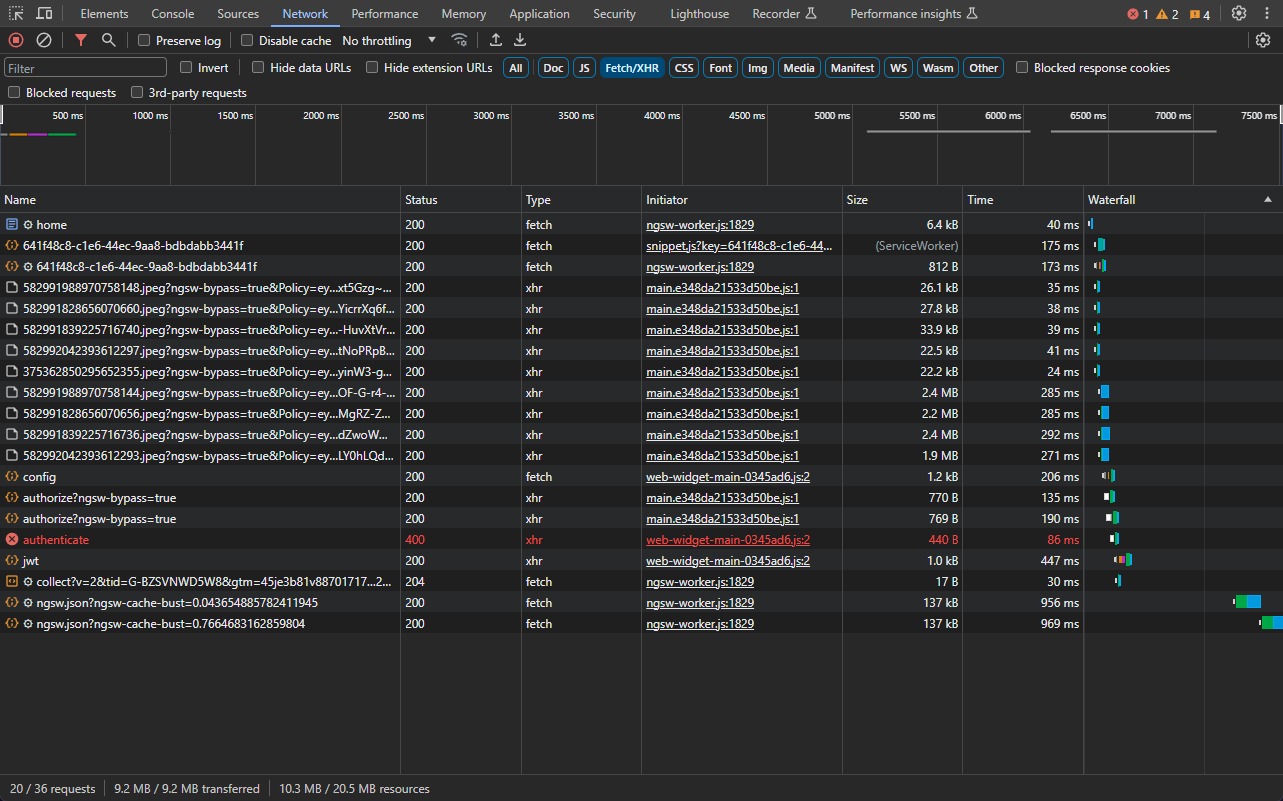
Task: Check the Disable cache option
Action: tap(247, 41)
